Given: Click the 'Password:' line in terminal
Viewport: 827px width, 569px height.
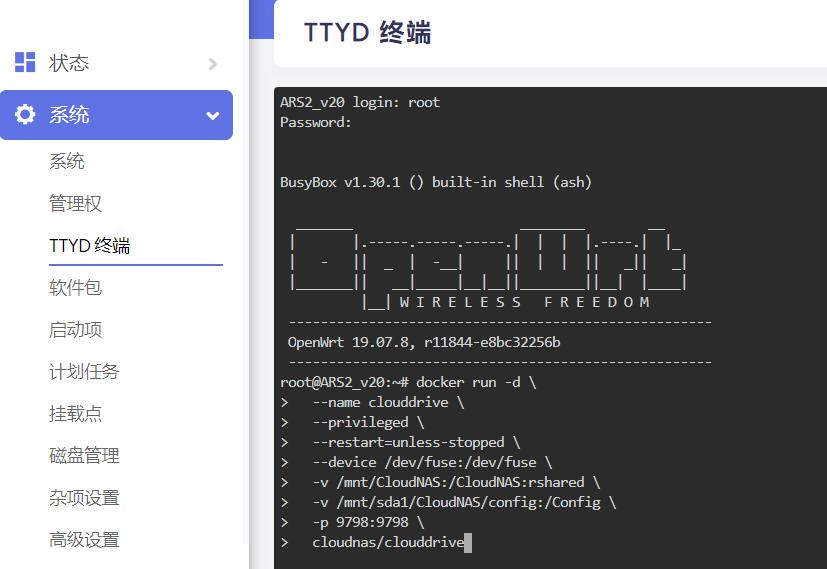Looking at the screenshot, I should coord(315,122).
